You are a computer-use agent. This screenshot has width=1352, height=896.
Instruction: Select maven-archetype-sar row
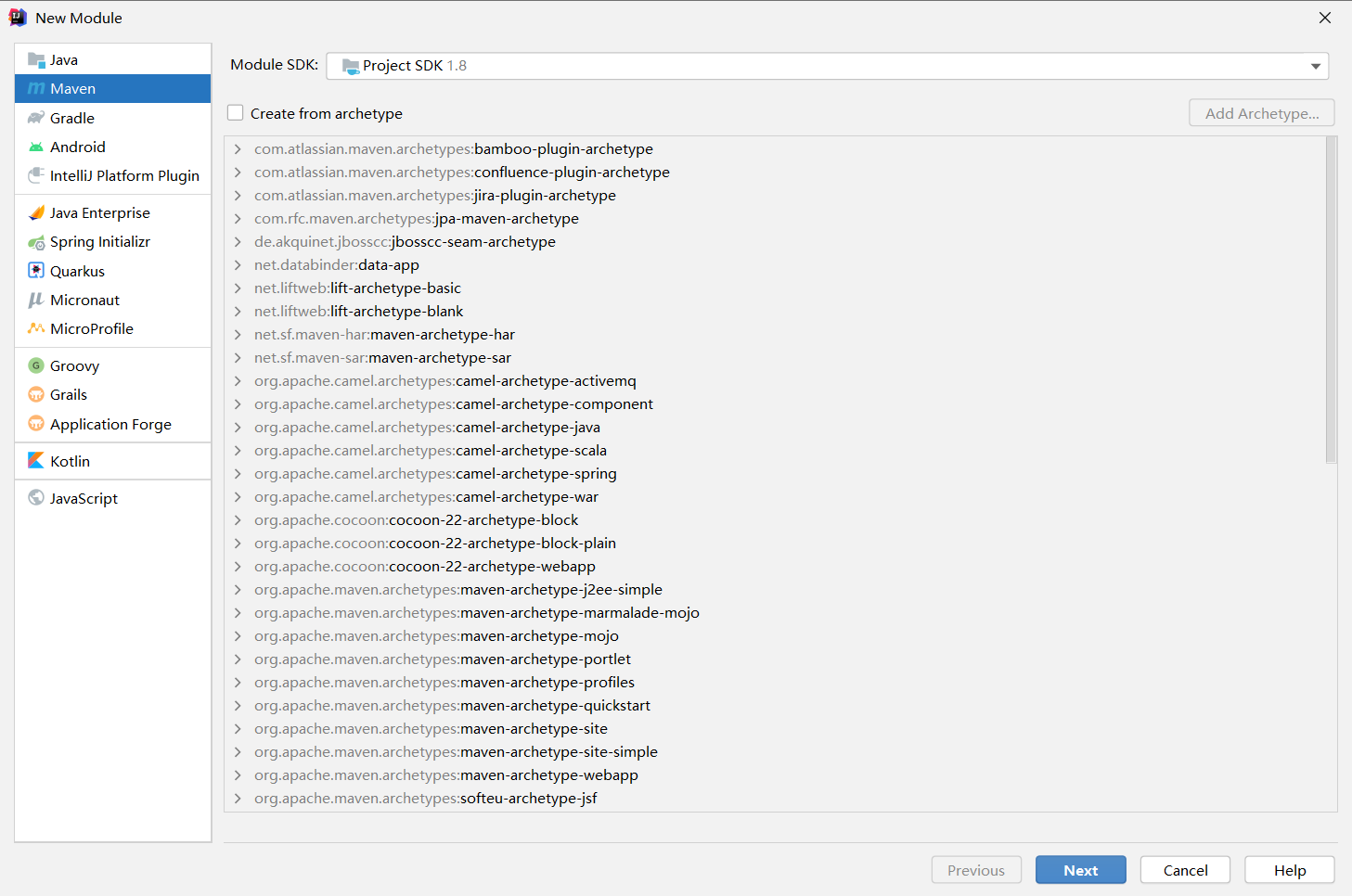click(x=775, y=358)
